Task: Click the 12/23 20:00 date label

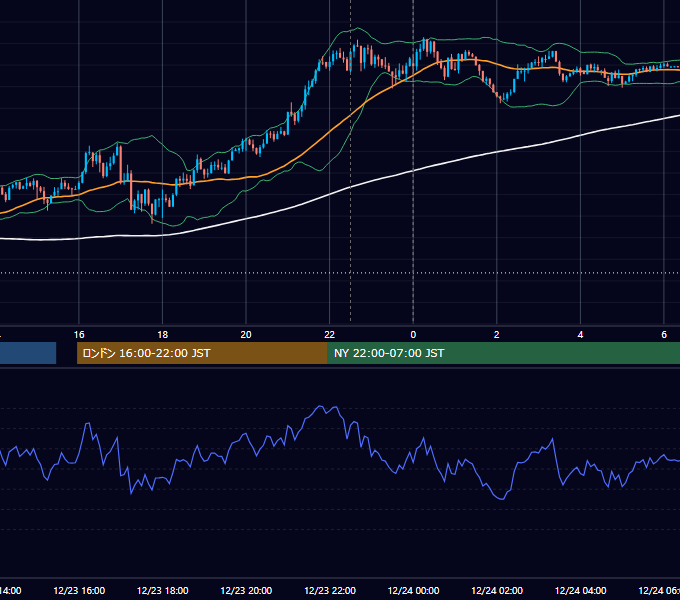Action: tap(246, 590)
